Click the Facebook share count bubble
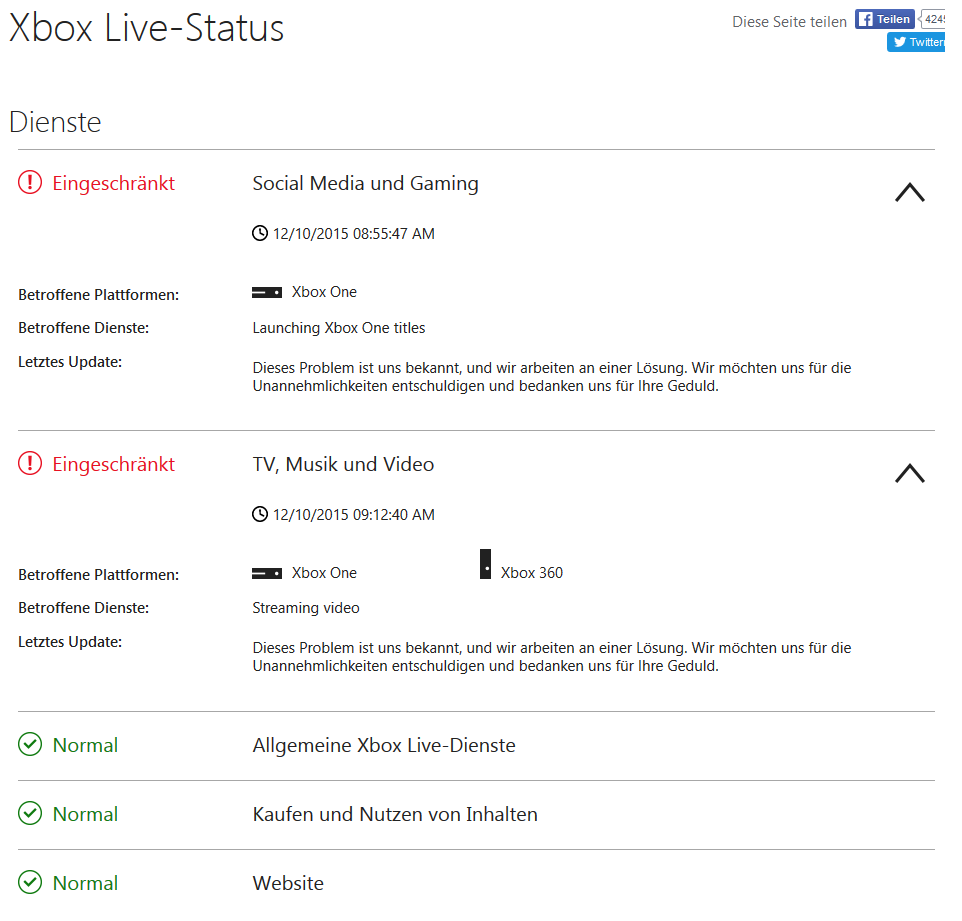This screenshot has width=962, height=921. coord(932,19)
